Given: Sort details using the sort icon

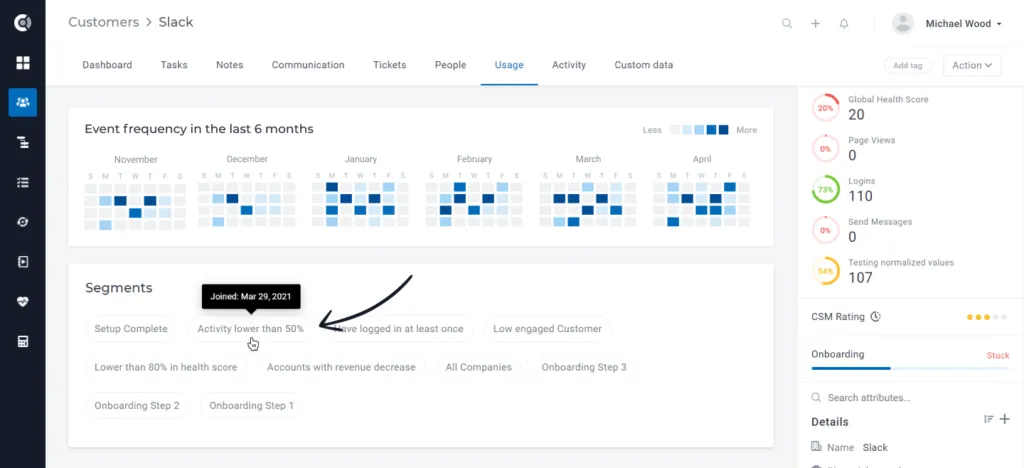Looking at the screenshot, I should (989, 419).
